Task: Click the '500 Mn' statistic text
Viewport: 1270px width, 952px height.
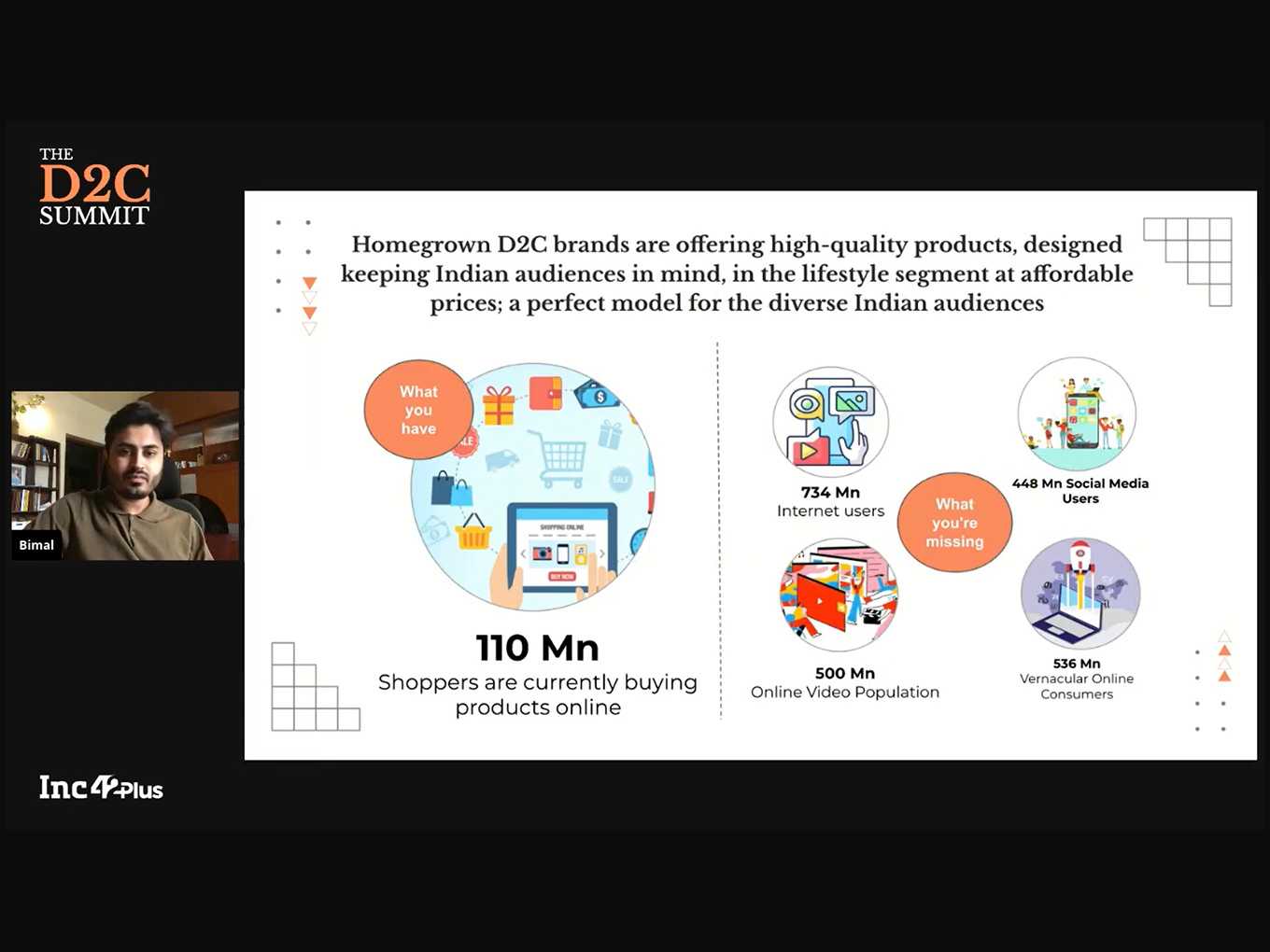Action: click(x=844, y=673)
